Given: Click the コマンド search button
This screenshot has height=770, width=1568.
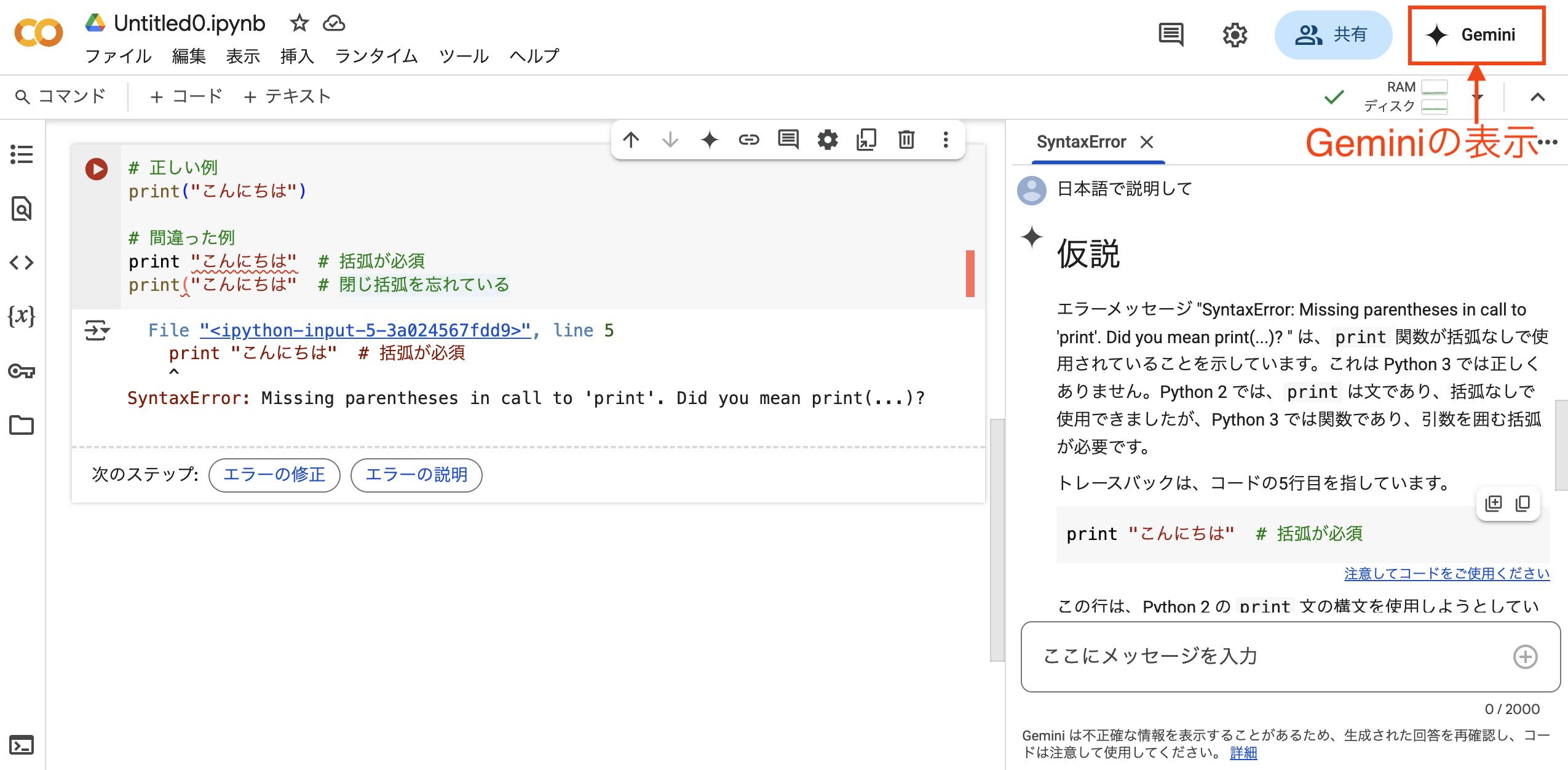Looking at the screenshot, I should [x=60, y=97].
